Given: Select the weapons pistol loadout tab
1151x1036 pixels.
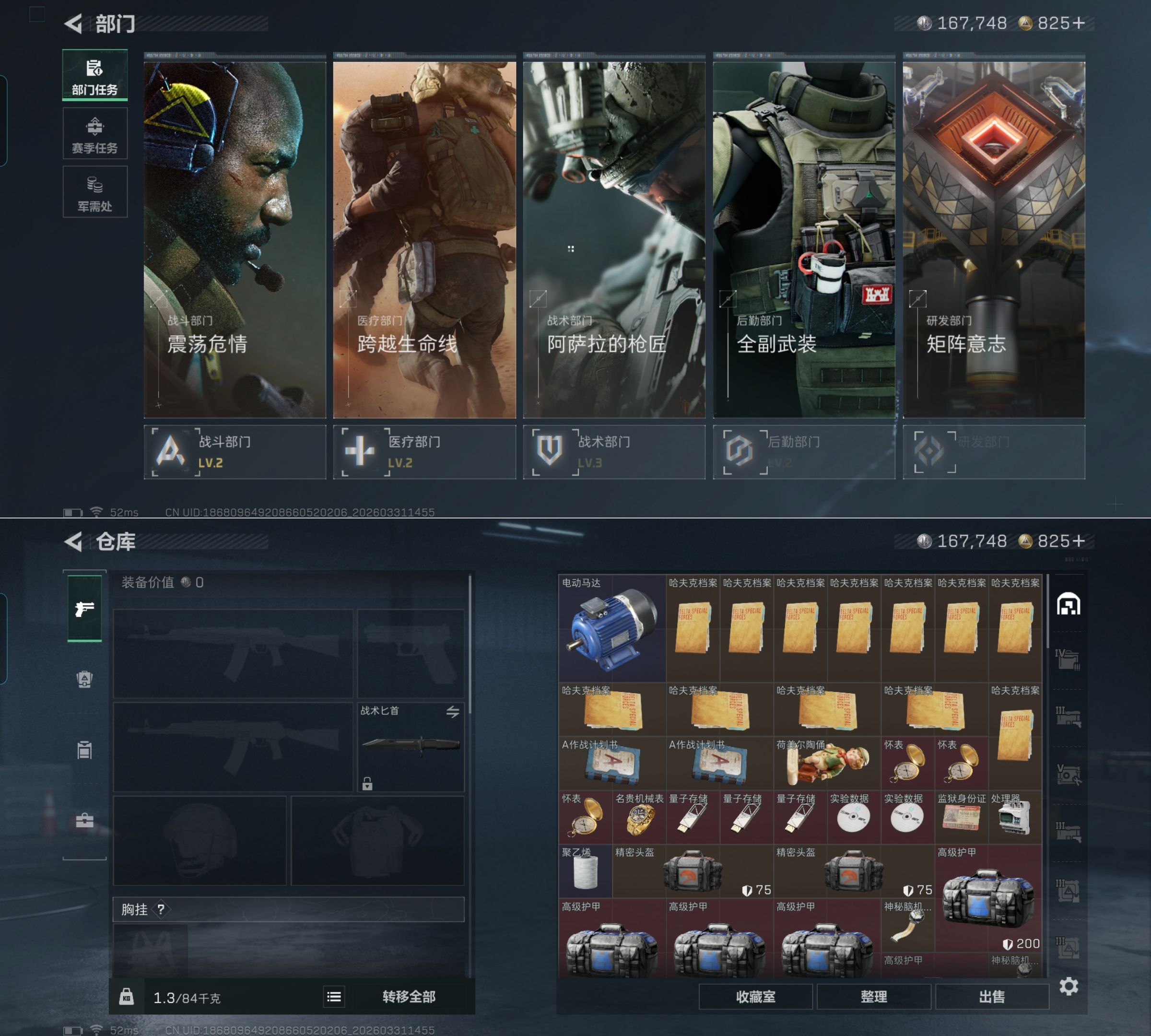Looking at the screenshot, I should coord(84,609).
